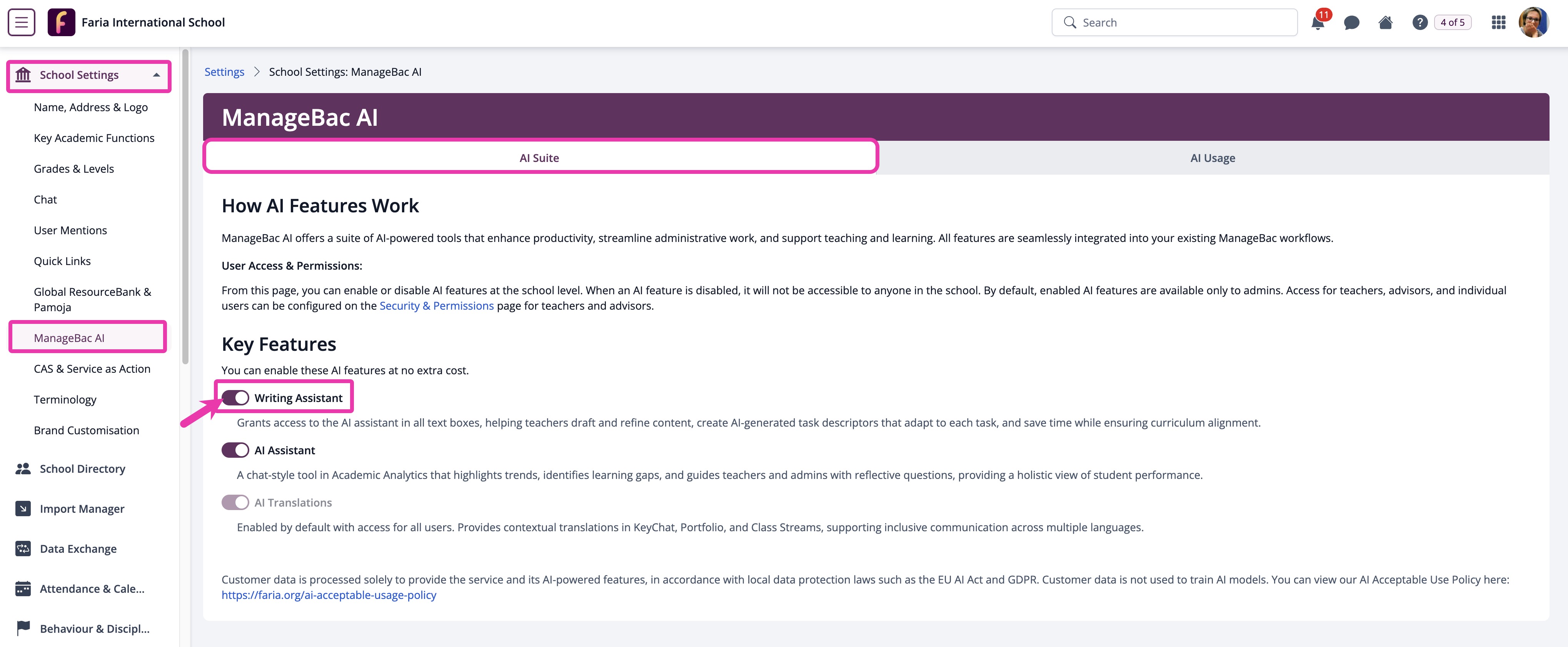Viewport: 1568px width, 647px height.
Task: Open the hamburger menu icon
Action: pos(21,22)
